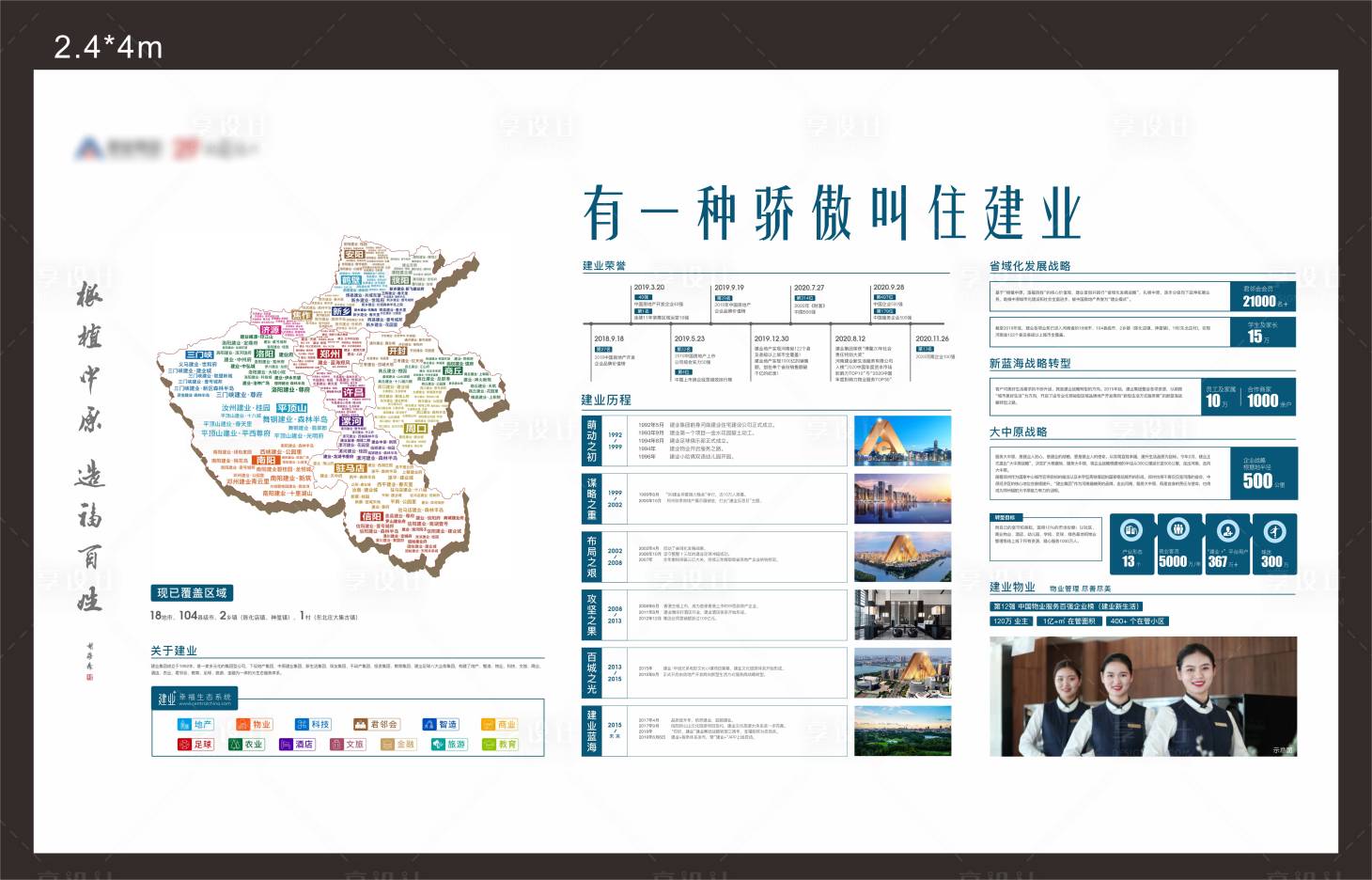Click the 21000 members stat box

point(1263,297)
